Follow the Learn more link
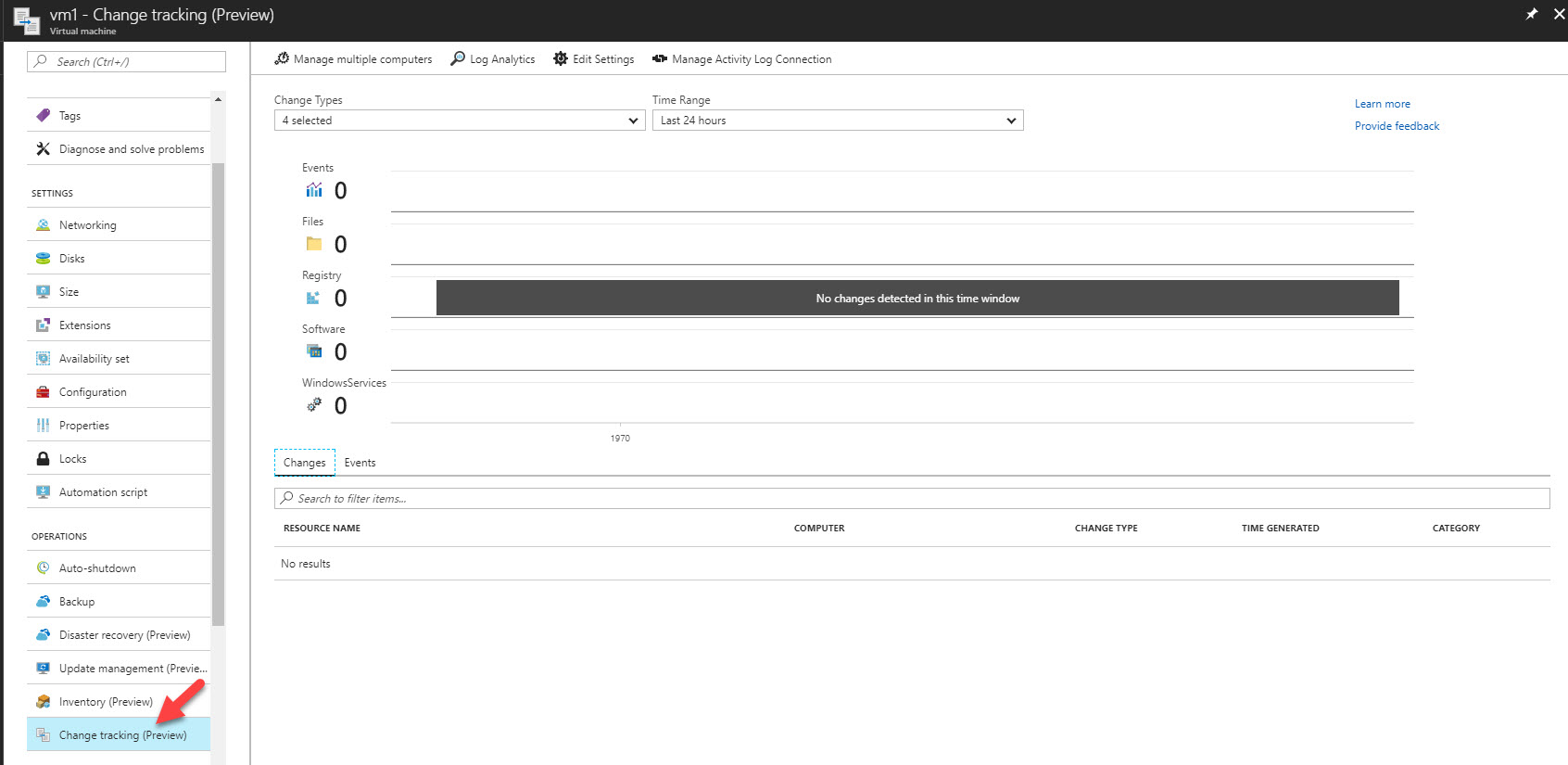1568x765 pixels. point(1383,104)
